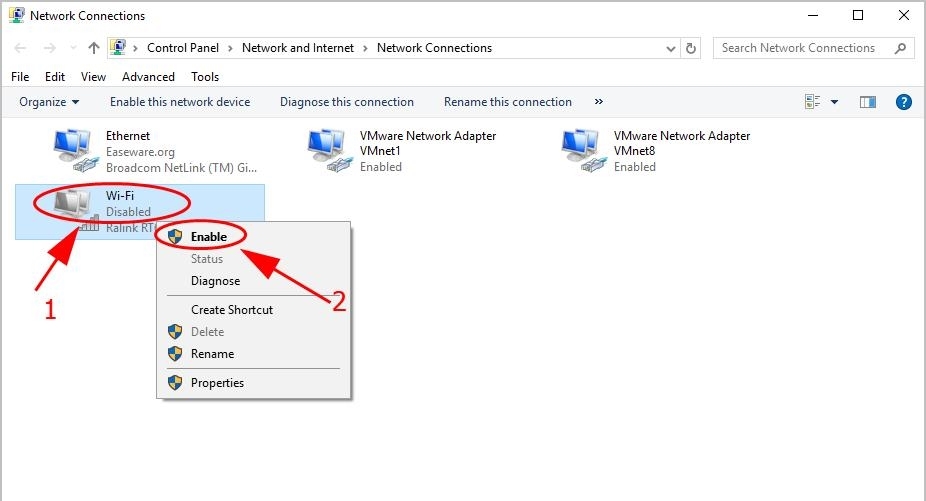Select the Ethernet adapter icon
This screenshot has width=926, height=501.
point(75,151)
